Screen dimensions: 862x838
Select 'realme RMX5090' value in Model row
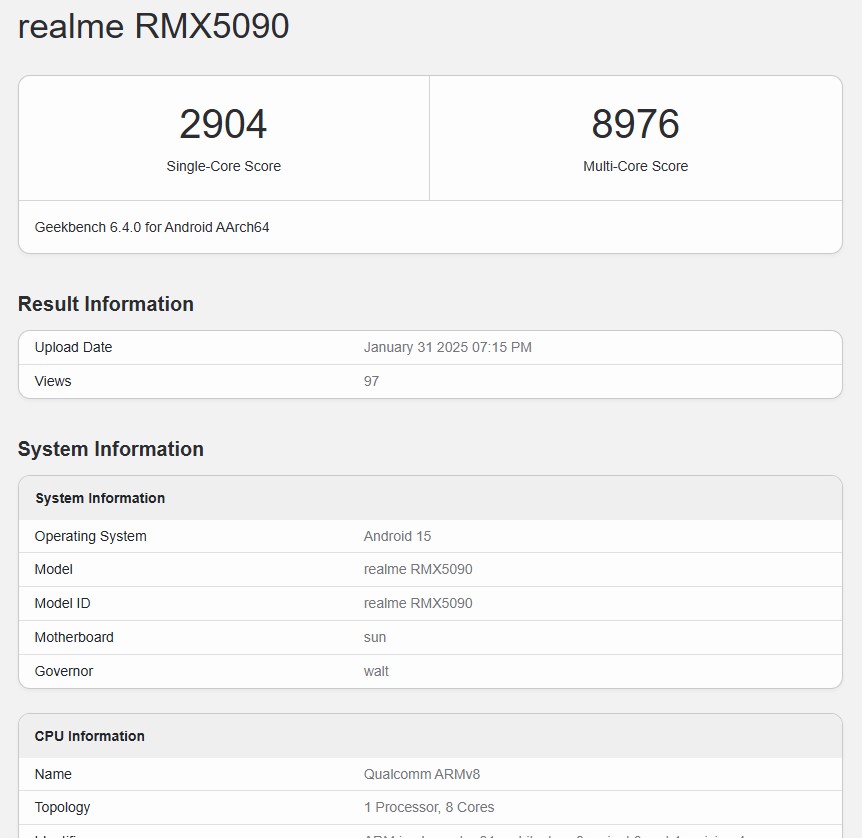tap(418, 569)
